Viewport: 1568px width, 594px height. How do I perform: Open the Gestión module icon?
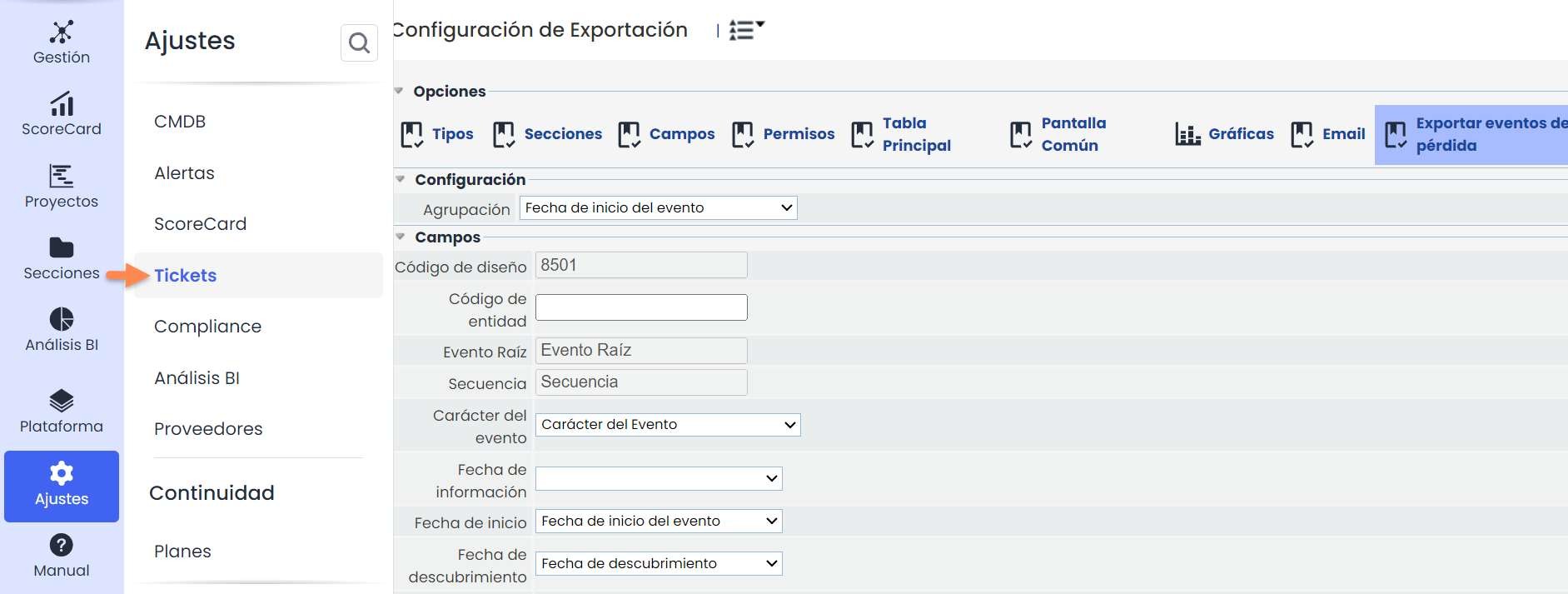pyautogui.click(x=62, y=32)
